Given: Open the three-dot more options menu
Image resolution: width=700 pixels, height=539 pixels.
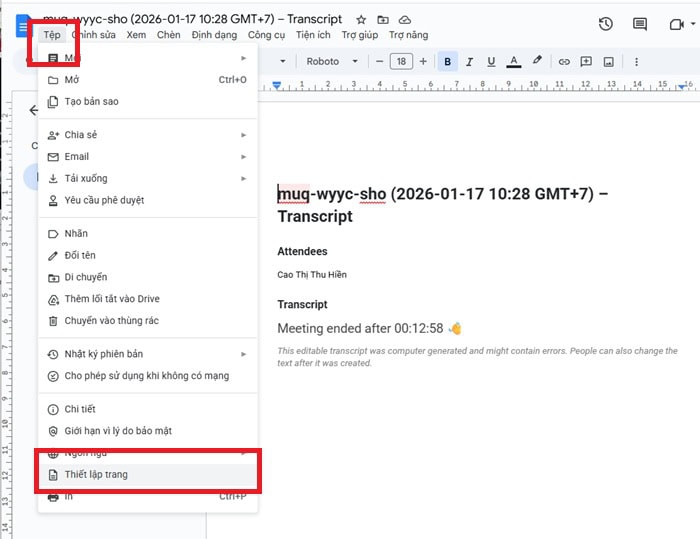Looking at the screenshot, I should click(x=637, y=62).
